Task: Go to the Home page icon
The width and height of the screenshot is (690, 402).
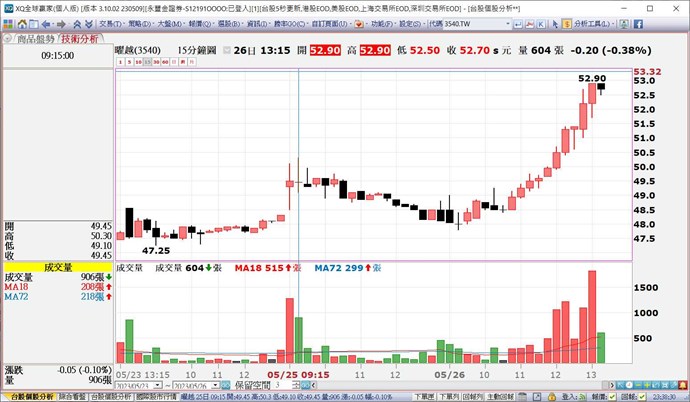Action: coord(22,24)
